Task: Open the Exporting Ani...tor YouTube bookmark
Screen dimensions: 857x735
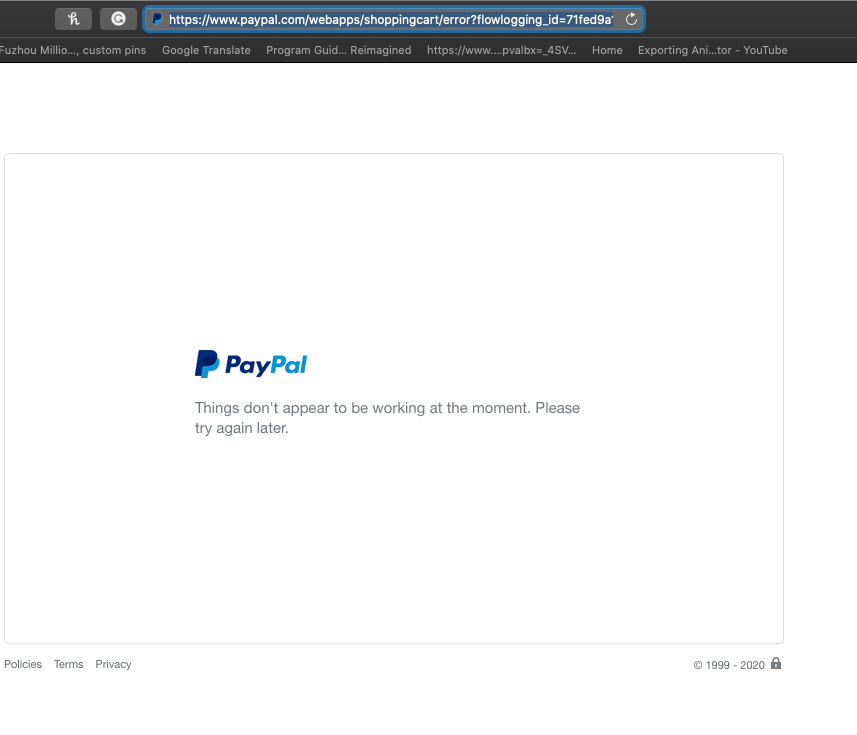Action: click(712, 50)
